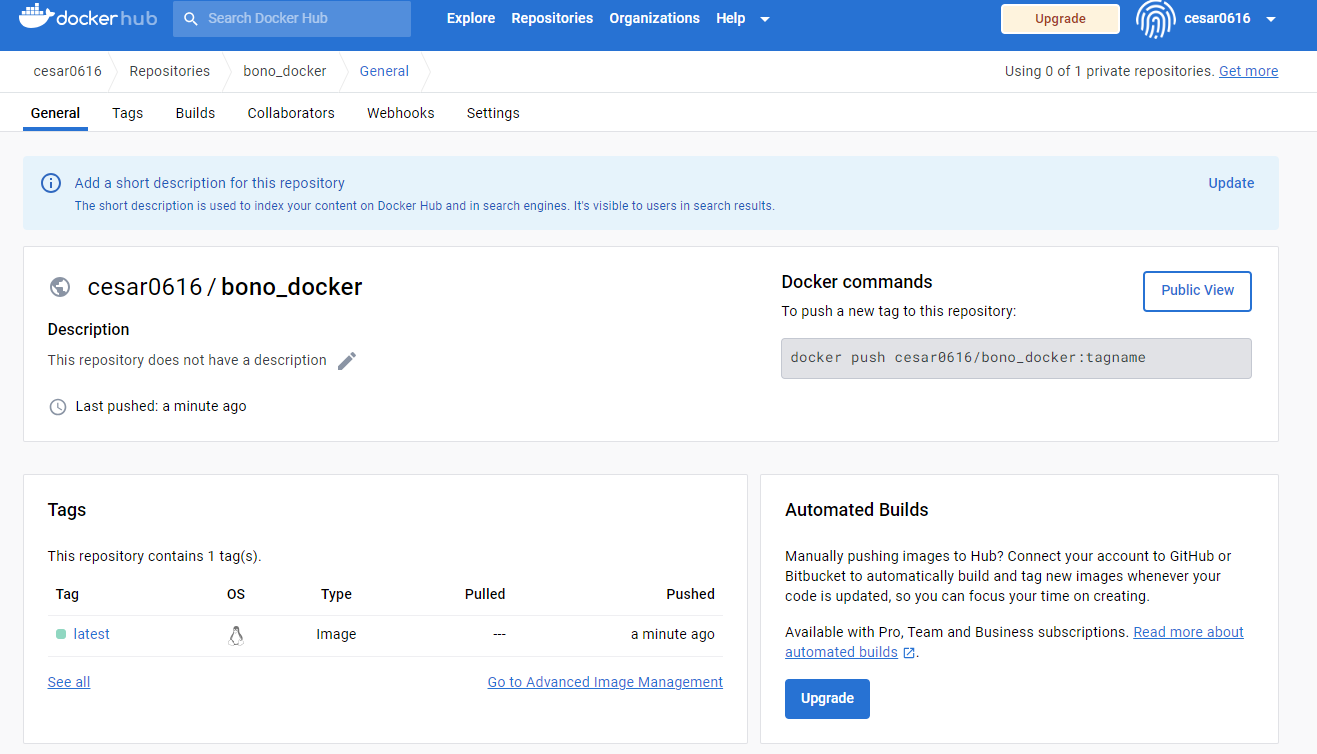Click the Linux penguin OS icon for latest tag

click(x=236, y=634)
